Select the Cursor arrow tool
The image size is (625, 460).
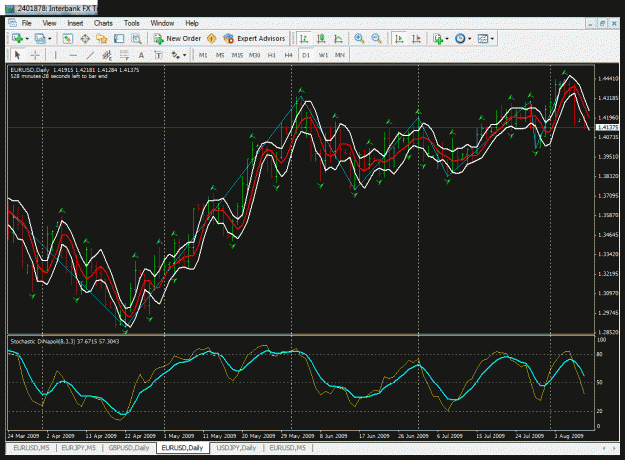click(17, 55)
